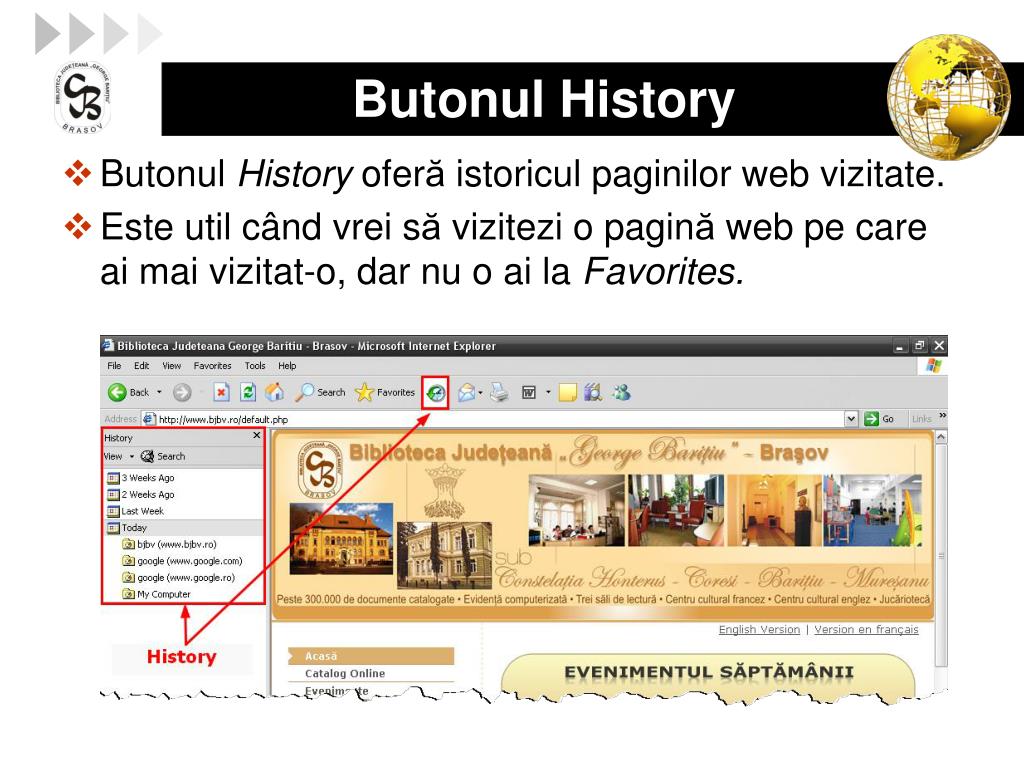Open bjbv (www.bjbv.ro) history entry
1024x768 pixels.
click(169, 544)
